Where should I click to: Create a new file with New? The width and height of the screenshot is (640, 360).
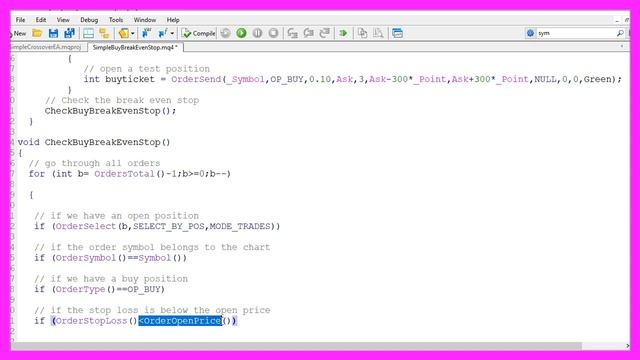click(x=18, y=33)
